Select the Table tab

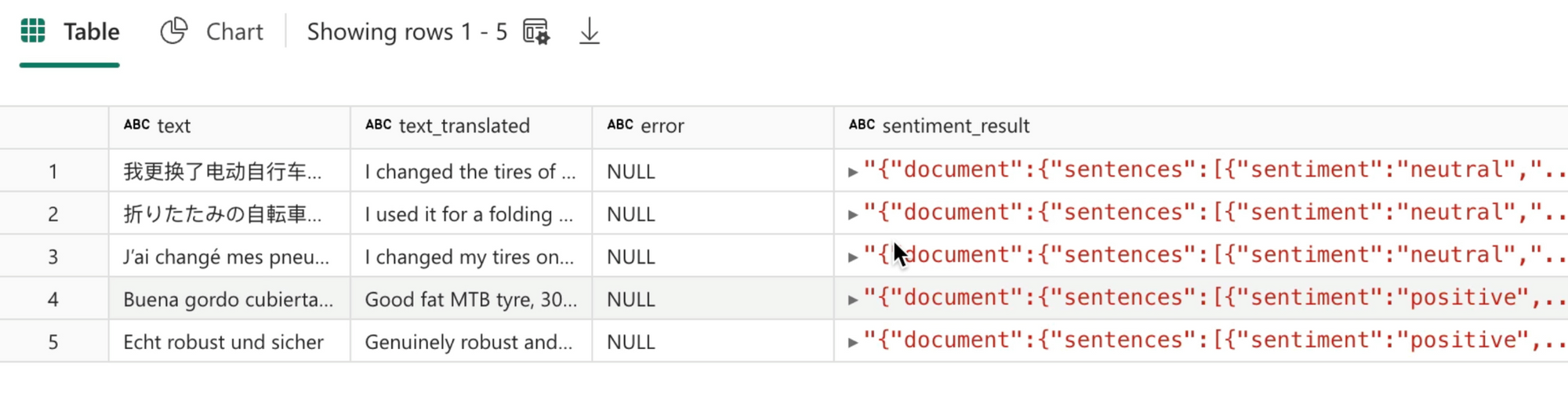click(x=91, y=32)
